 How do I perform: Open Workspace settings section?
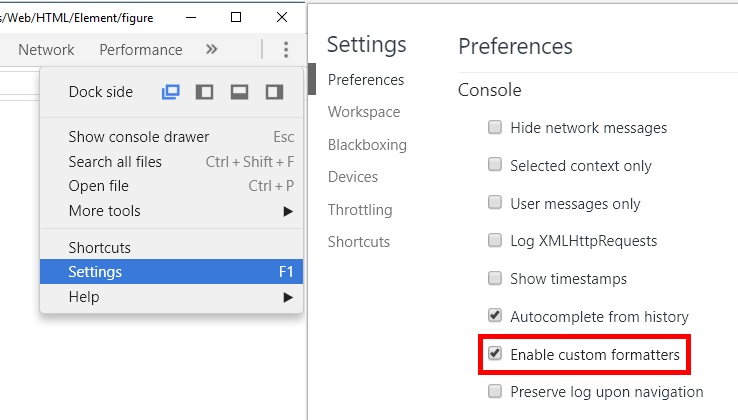click(x=364, y=112)
